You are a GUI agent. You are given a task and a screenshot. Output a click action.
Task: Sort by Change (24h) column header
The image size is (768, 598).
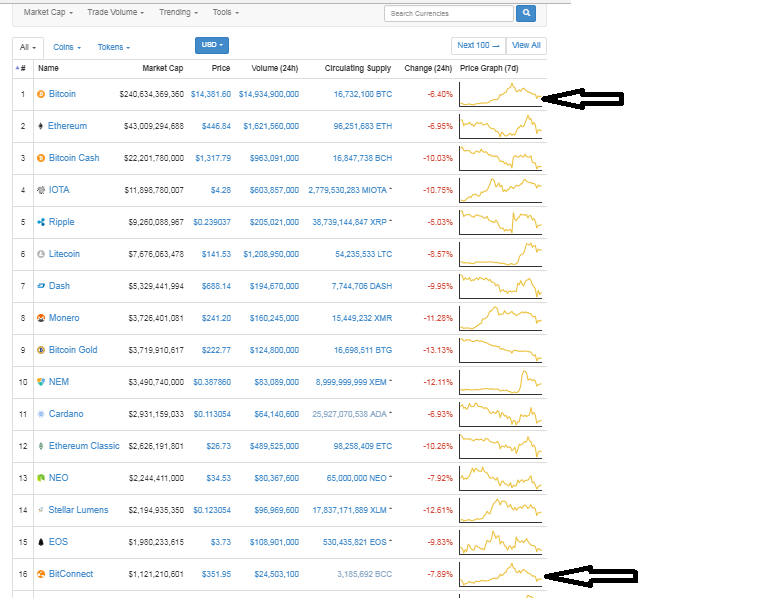click(428, 68)
